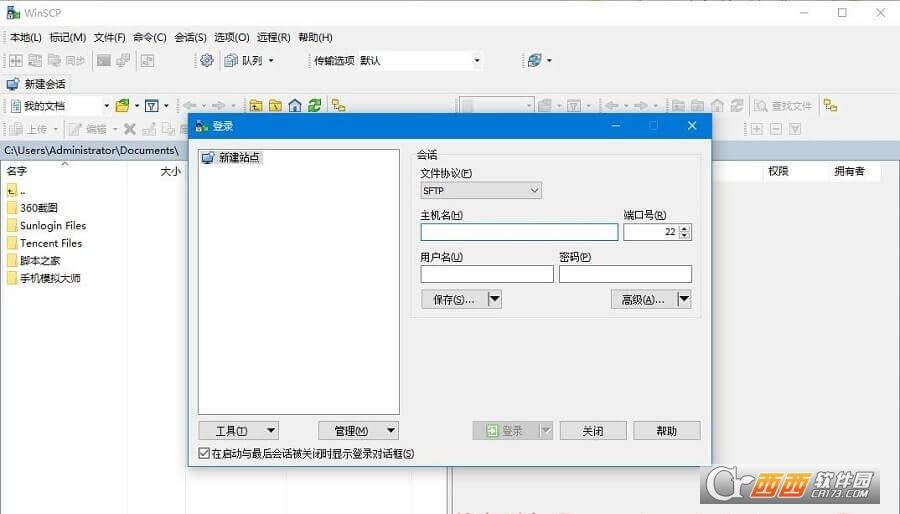Expand the Save button arrow
This screenshot has height=514, width=900.
(495, 299)
